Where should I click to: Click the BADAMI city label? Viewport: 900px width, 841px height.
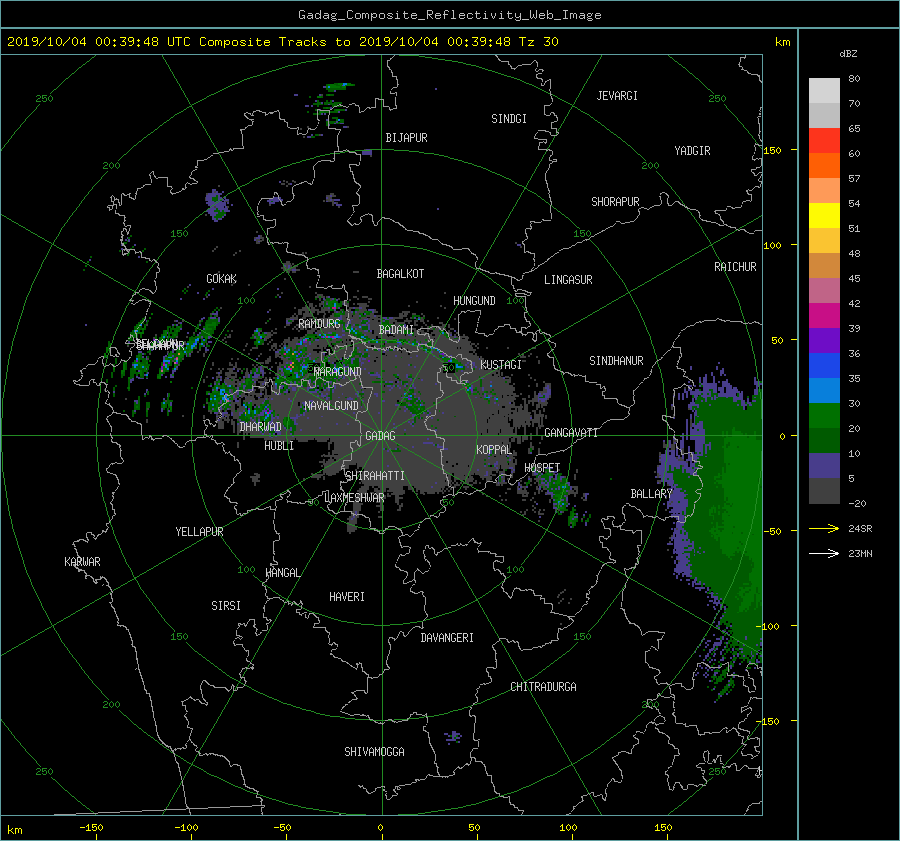coord(396,330)
